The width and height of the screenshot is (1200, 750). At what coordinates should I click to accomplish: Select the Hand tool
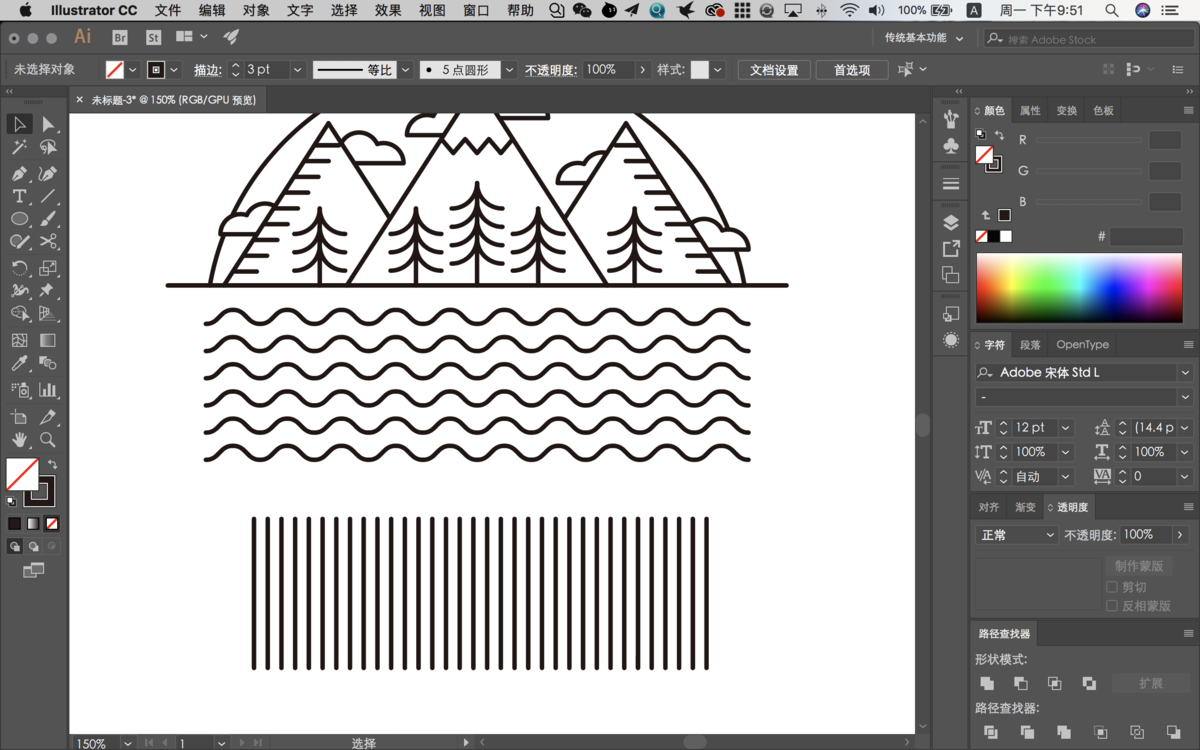click(19, 440)
